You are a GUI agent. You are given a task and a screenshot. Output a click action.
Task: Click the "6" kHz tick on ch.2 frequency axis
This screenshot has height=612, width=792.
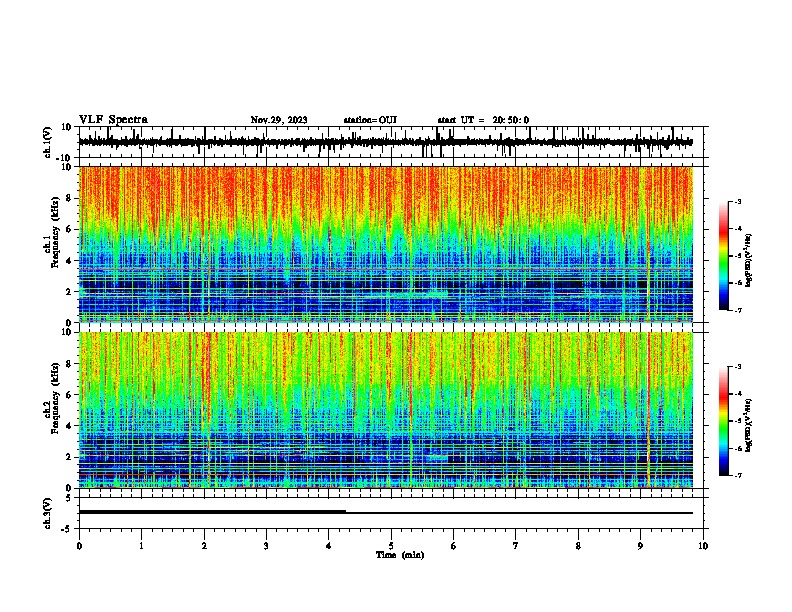(70, 394)
